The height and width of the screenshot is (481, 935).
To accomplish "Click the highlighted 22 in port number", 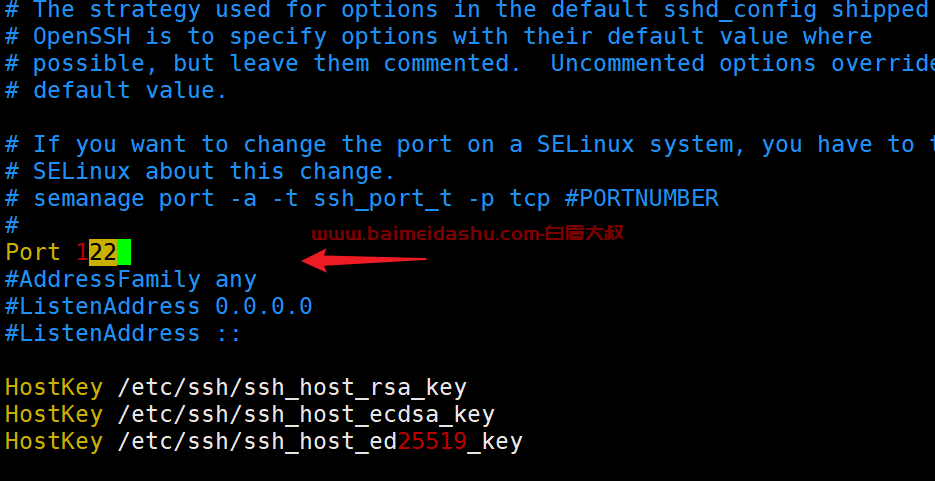I will [103, 252].
